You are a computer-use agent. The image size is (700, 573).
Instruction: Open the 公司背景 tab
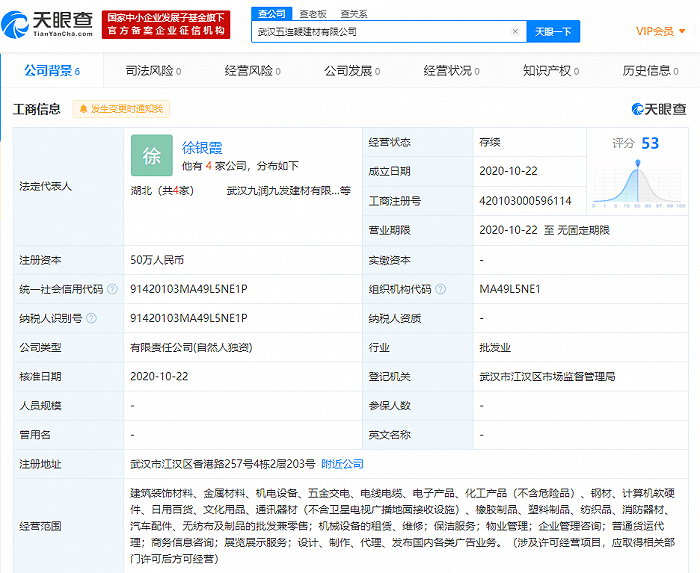(x=52, y=71)
